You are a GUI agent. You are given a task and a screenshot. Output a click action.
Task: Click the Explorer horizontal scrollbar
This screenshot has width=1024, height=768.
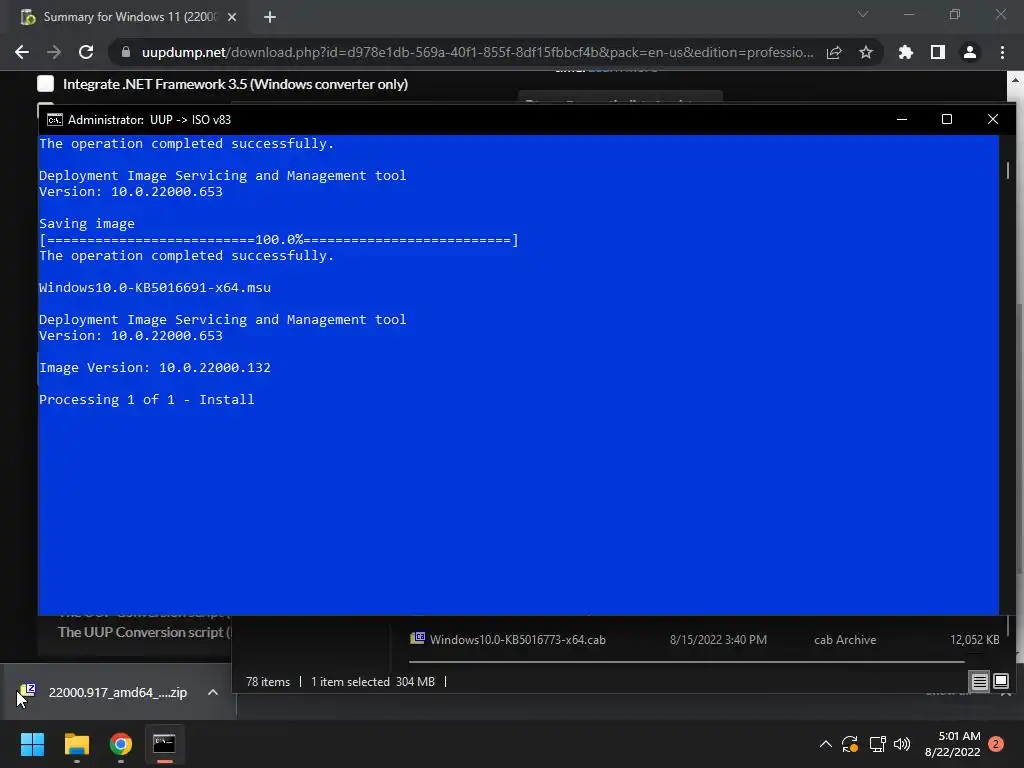coord(686,662)
